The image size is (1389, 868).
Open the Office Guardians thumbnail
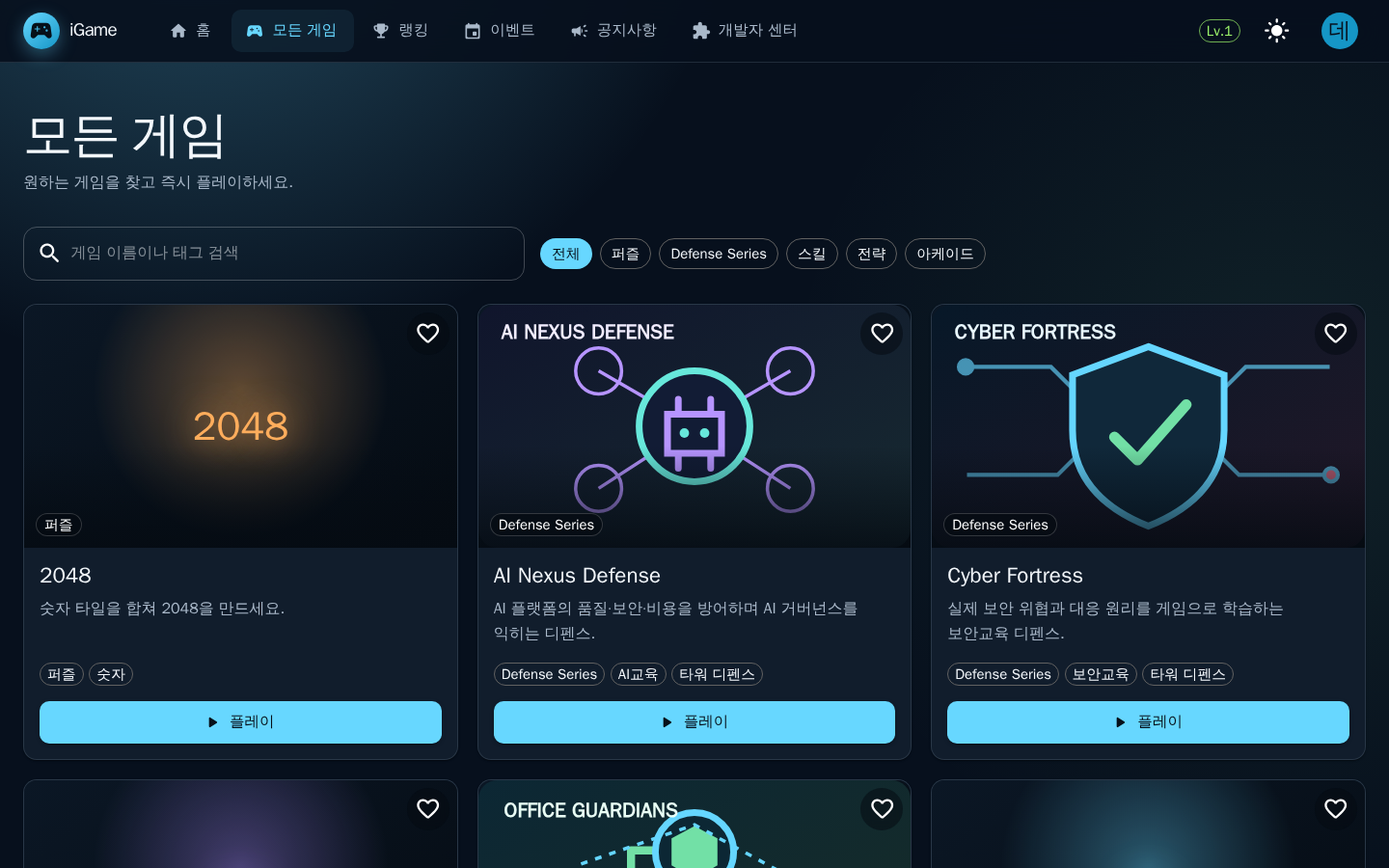tap(694, 825)
